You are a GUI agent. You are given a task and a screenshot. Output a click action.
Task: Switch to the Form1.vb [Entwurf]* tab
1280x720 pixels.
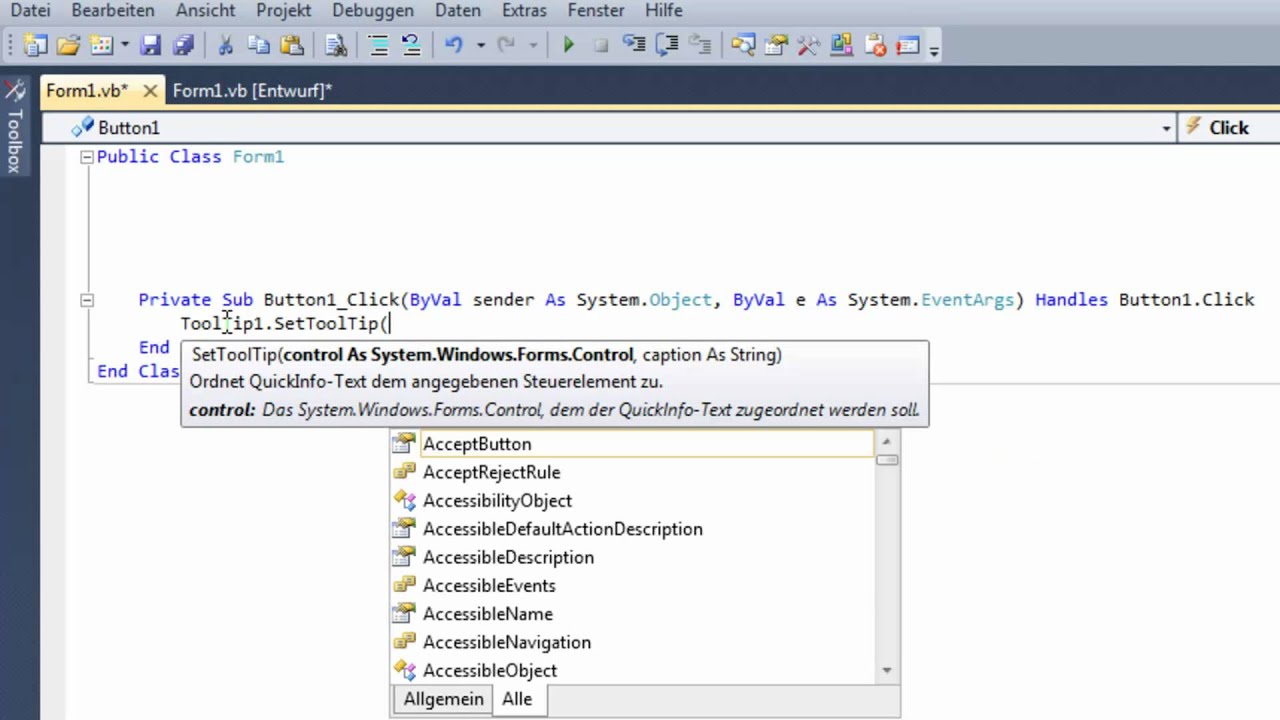252,91
